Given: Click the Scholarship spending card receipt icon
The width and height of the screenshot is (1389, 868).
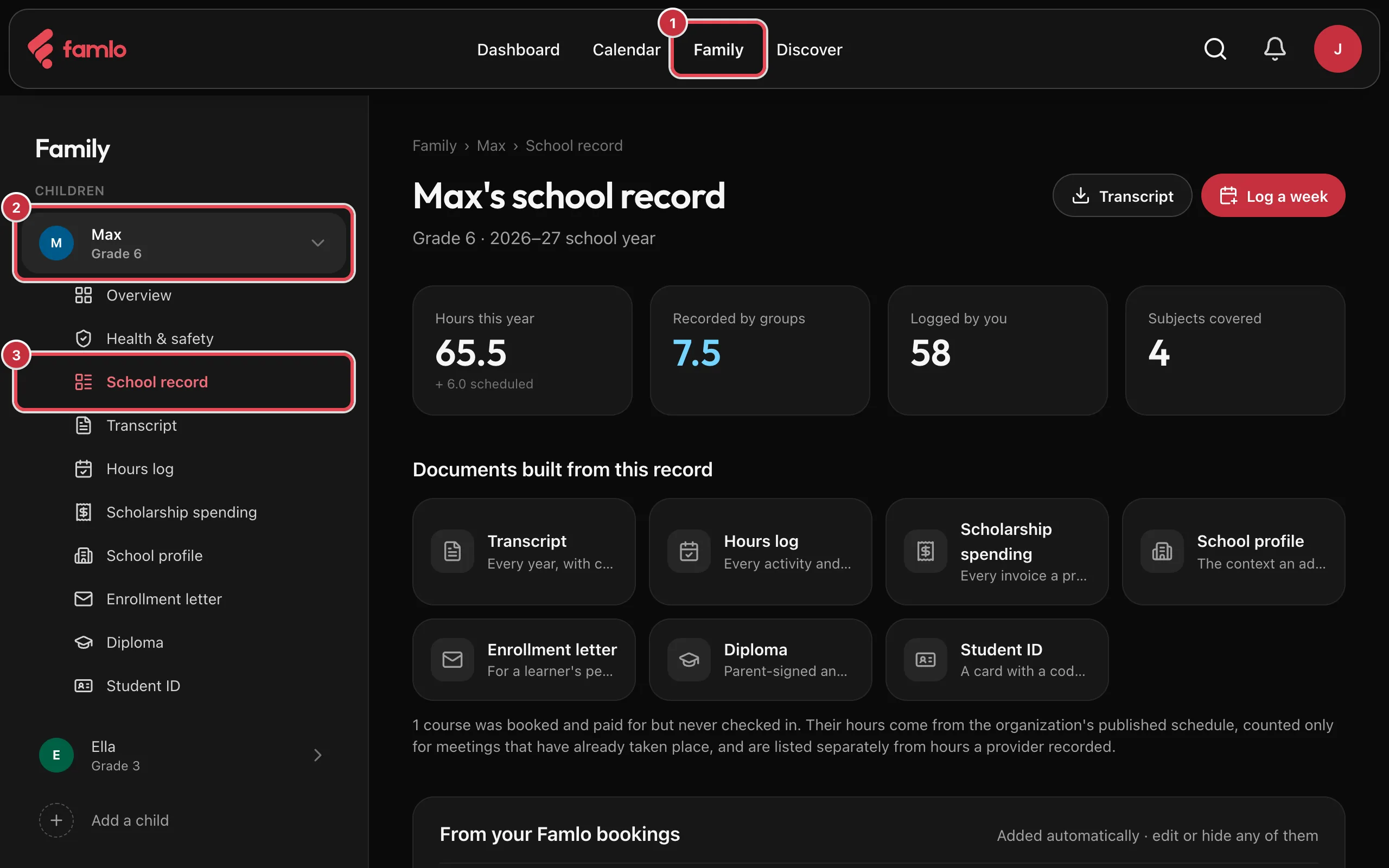Looking at the screenshot, I should 925,551.
